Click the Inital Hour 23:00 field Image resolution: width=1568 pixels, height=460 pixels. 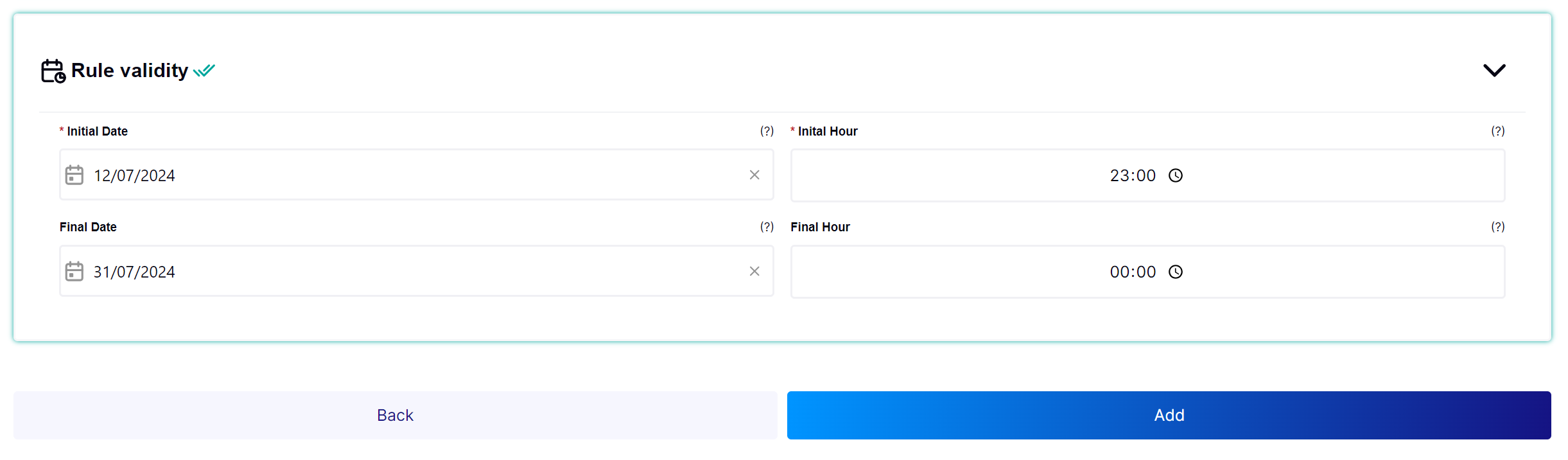pos(1132,175)
